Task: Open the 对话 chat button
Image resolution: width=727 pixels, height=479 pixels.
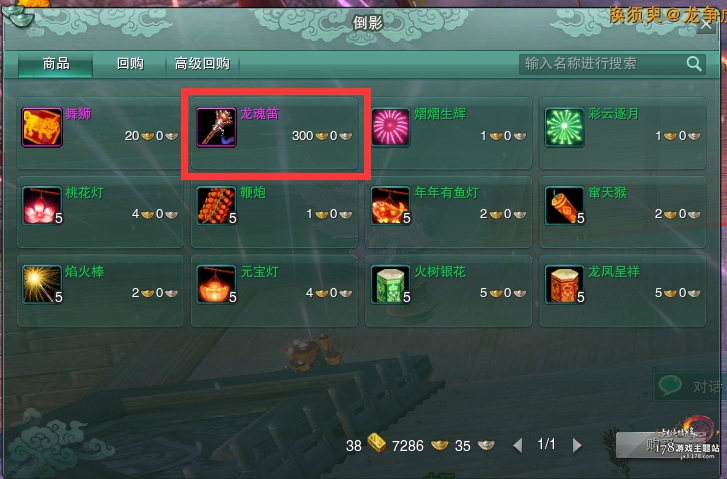Action: tap(689, 386)
